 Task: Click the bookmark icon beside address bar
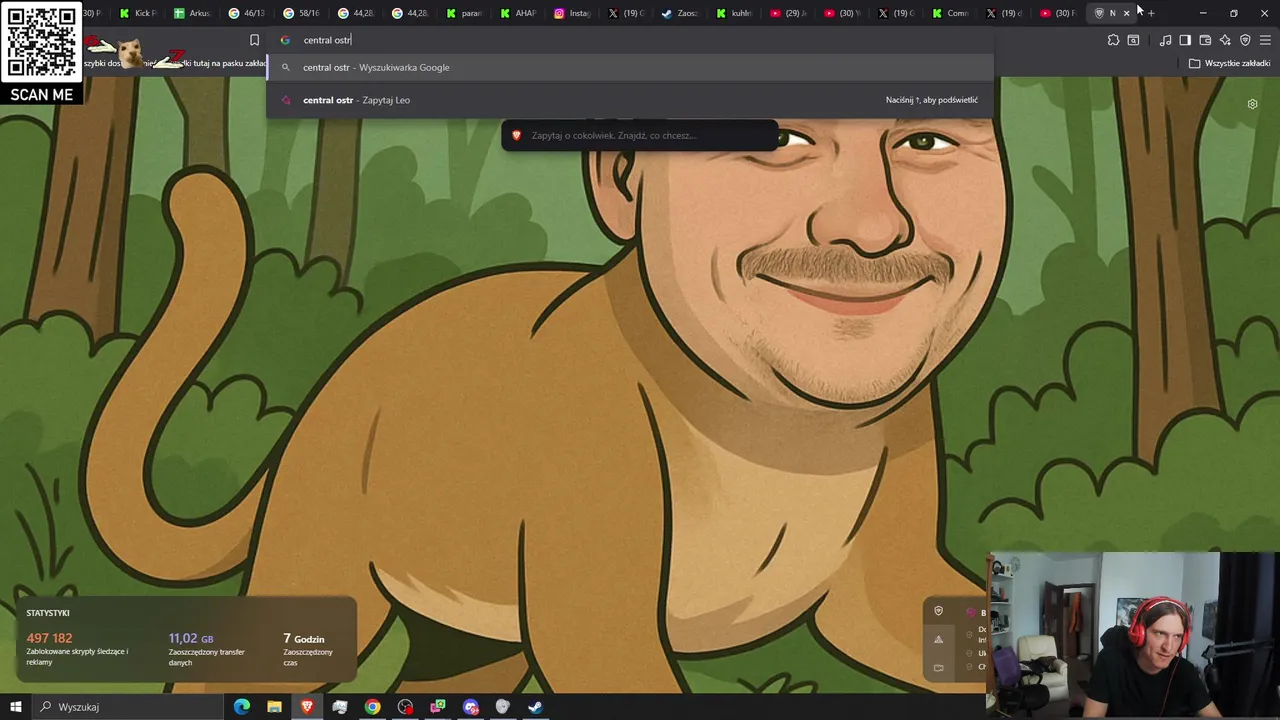point(254,40)
